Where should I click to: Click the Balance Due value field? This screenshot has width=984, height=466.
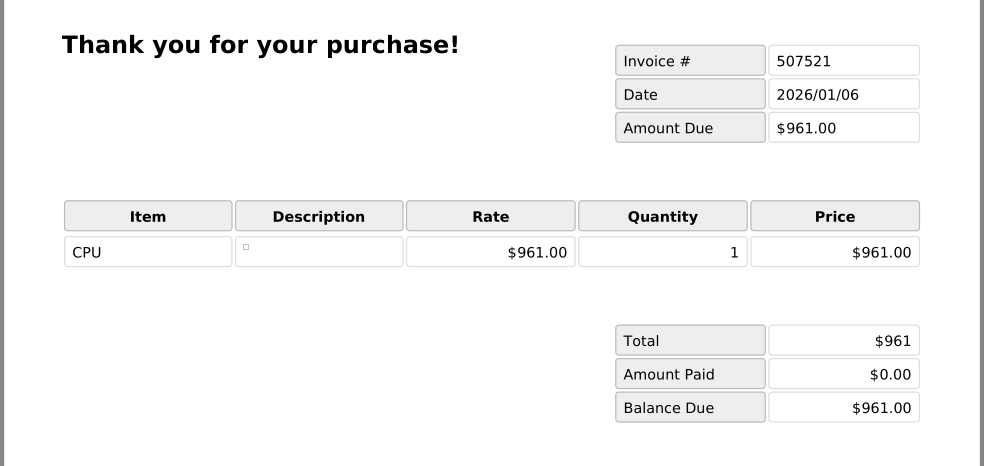pos(843,408)
